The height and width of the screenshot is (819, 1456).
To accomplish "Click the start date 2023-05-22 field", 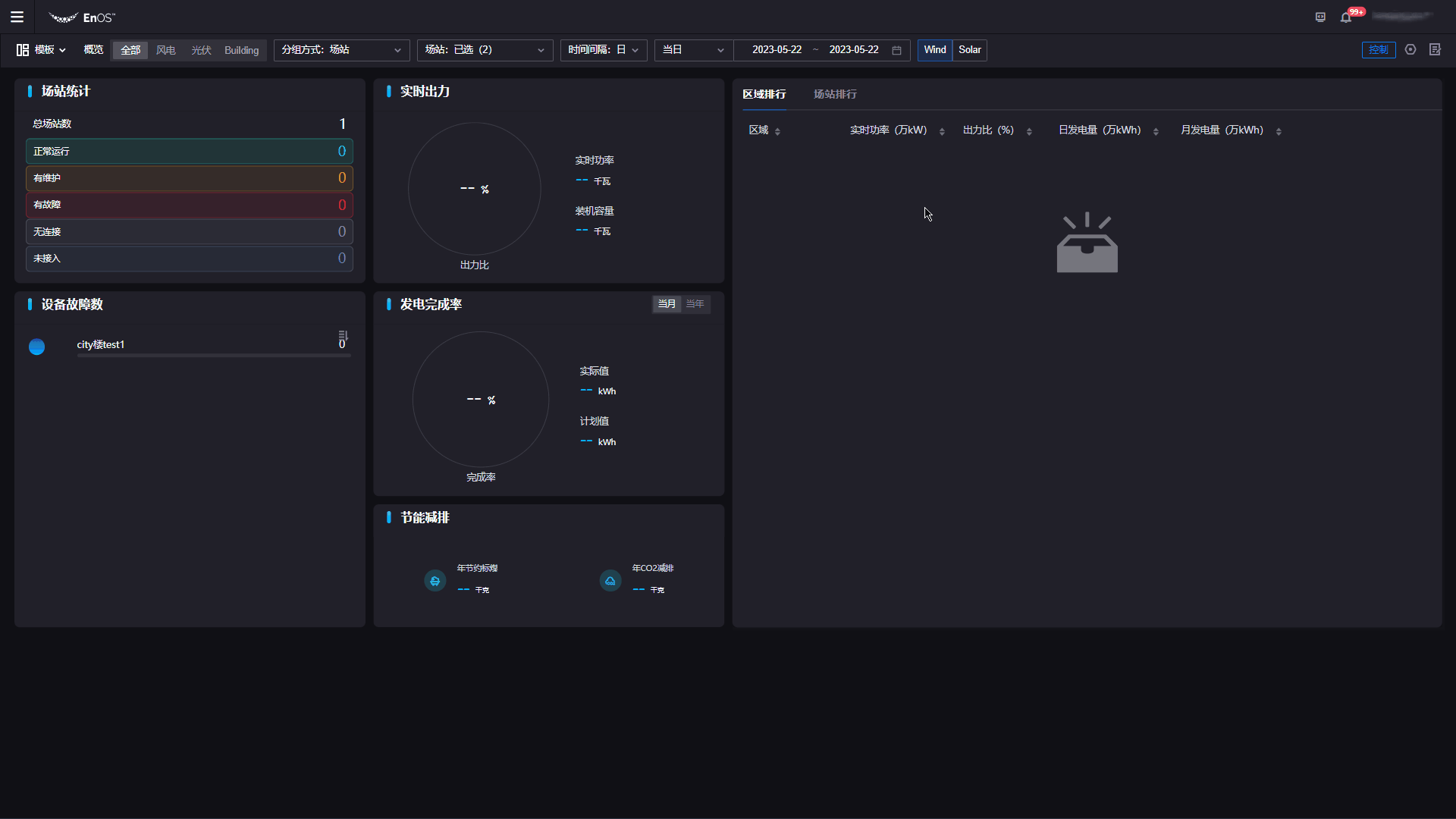I will [x=777, y=50].
